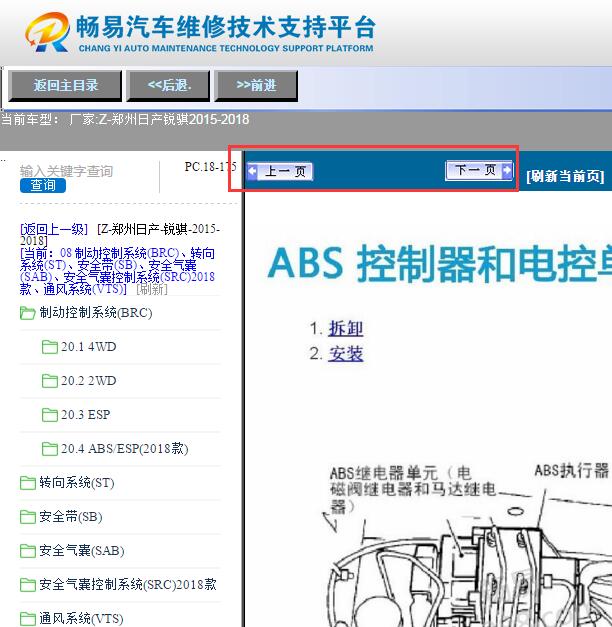Open the 安全气囊控制系统(SRC)2018款 folder icon
This screenshot has height=627, width=612.
click(x=28, y=585)
